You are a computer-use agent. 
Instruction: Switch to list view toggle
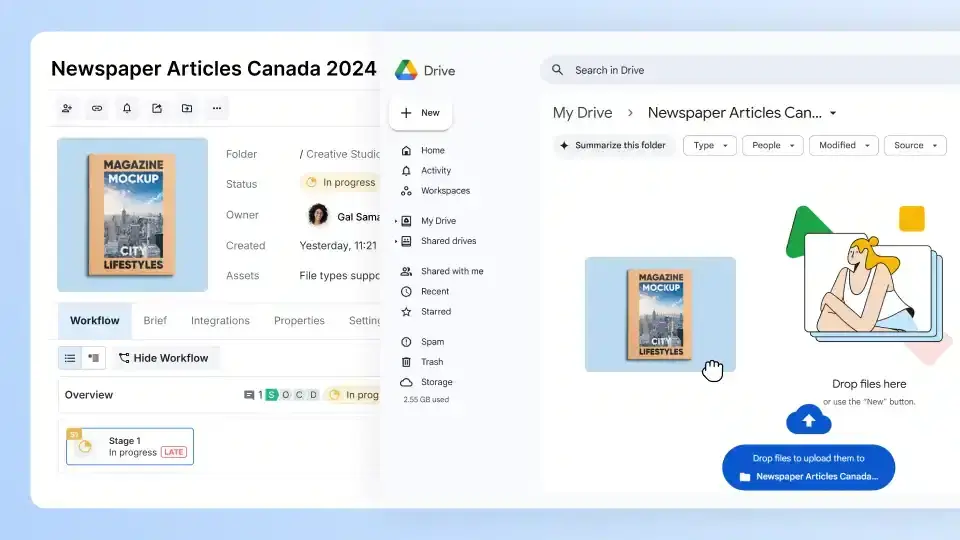70,358
